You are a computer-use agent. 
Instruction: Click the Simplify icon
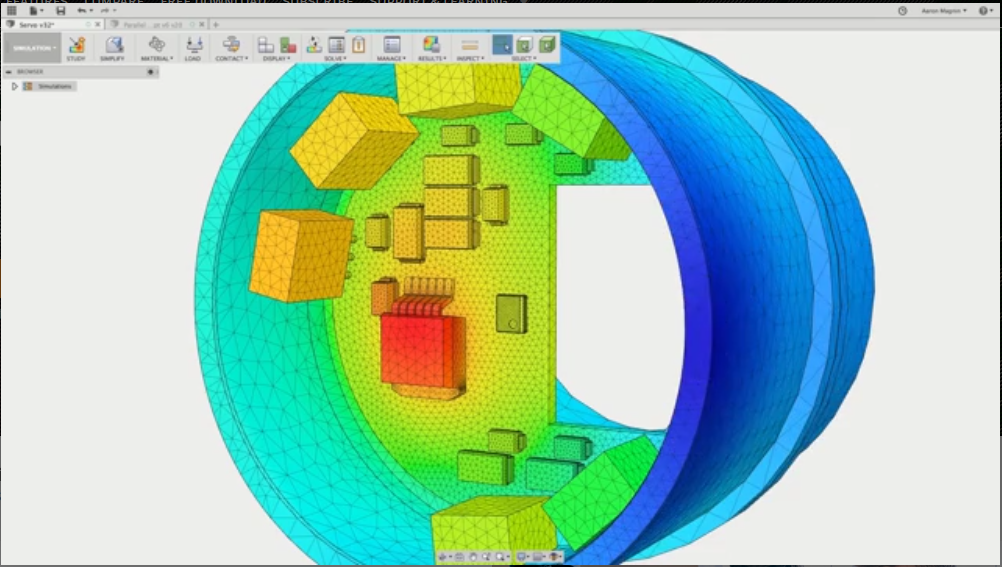(x=113, y=45)
